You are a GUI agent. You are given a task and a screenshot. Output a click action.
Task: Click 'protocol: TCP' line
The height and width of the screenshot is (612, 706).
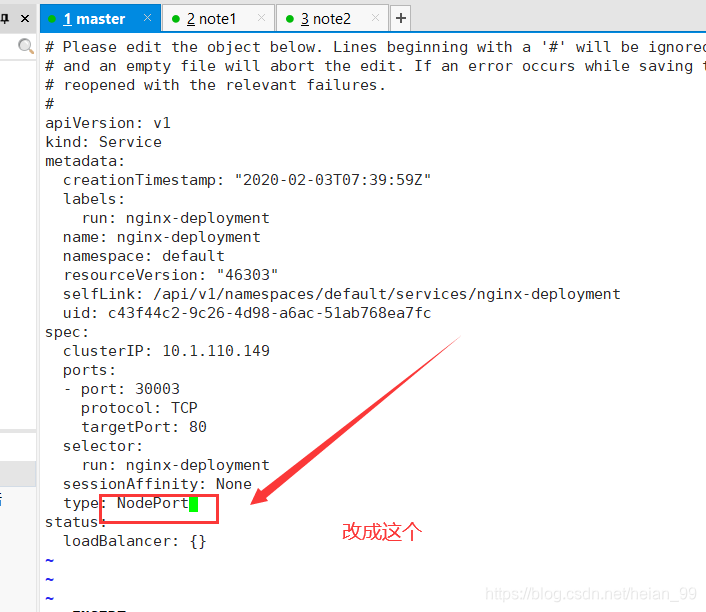139,408
